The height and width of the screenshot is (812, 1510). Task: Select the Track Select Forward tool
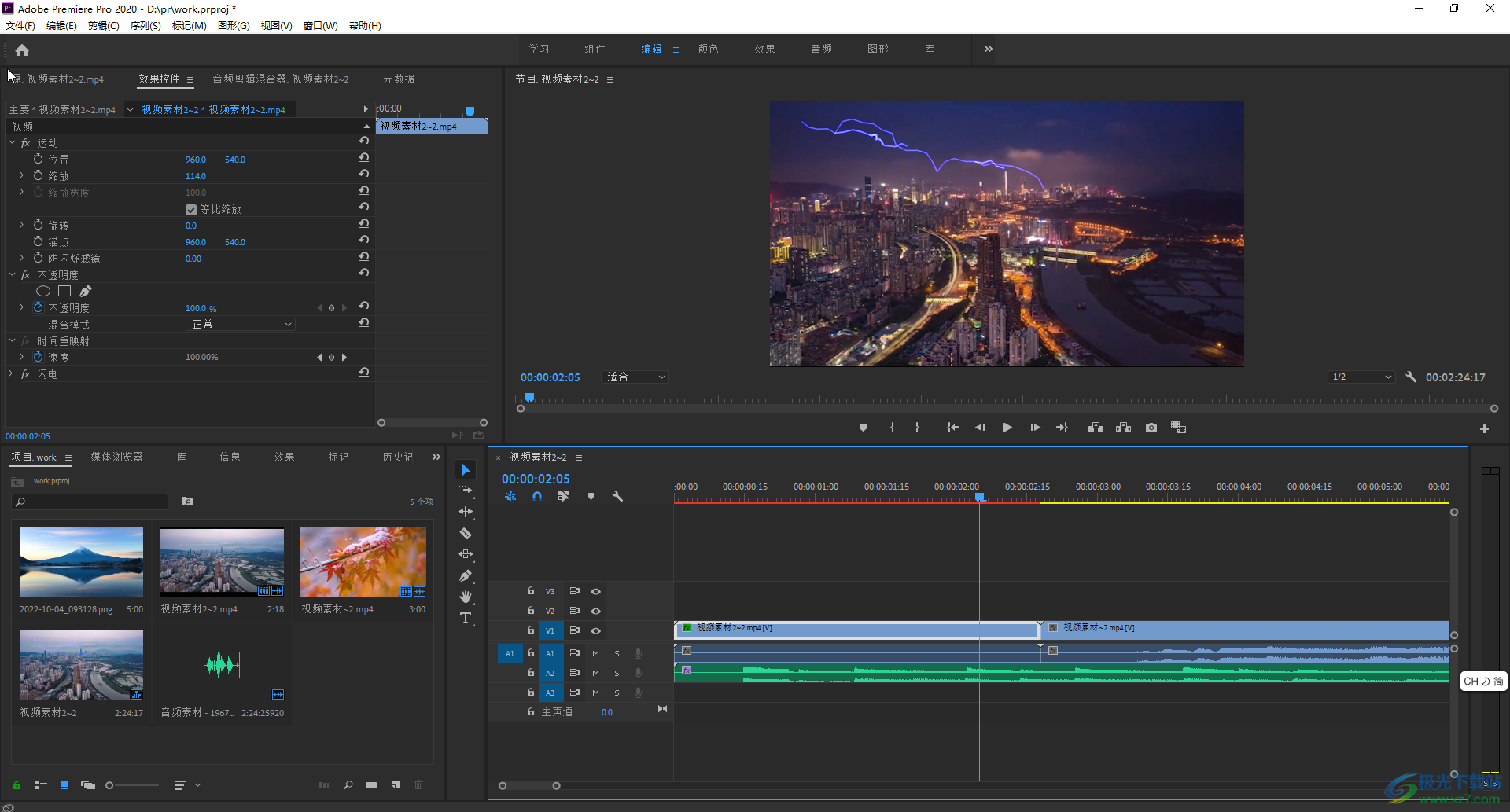[x=466, y=491]
